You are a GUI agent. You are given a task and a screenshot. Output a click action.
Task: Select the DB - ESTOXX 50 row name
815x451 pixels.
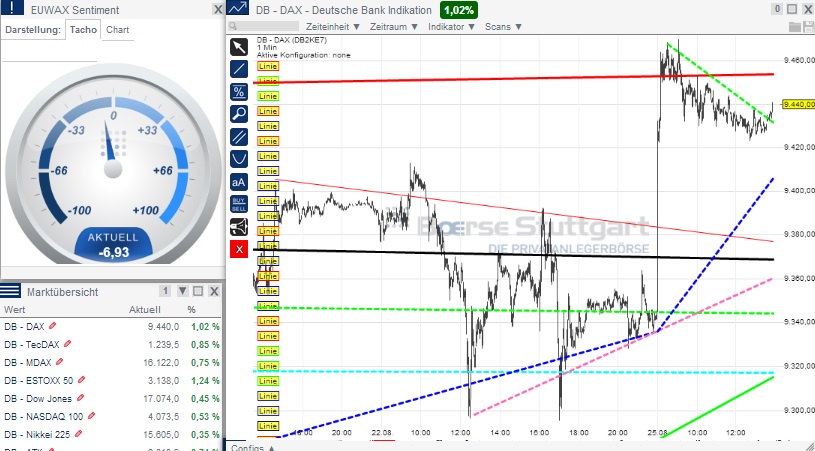(38, 380)
